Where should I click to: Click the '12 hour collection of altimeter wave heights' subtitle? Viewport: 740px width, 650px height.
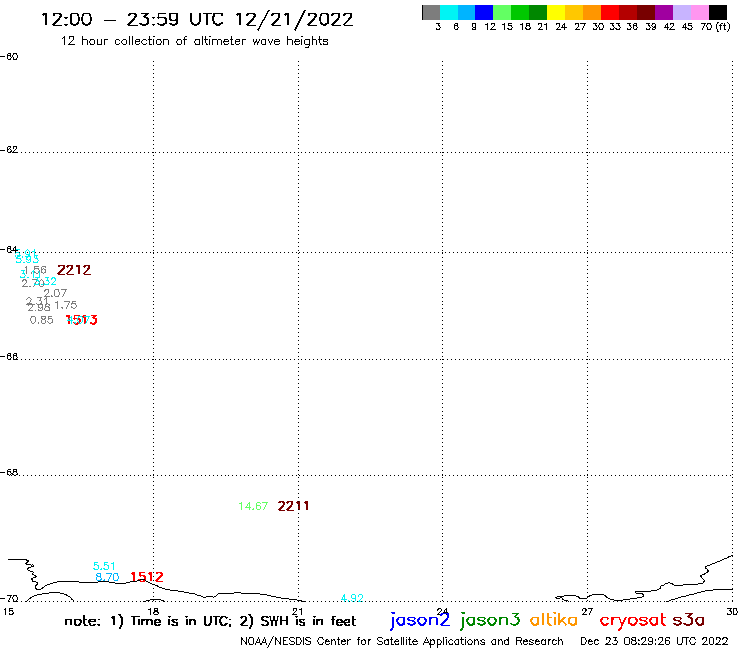coord(194,41)
